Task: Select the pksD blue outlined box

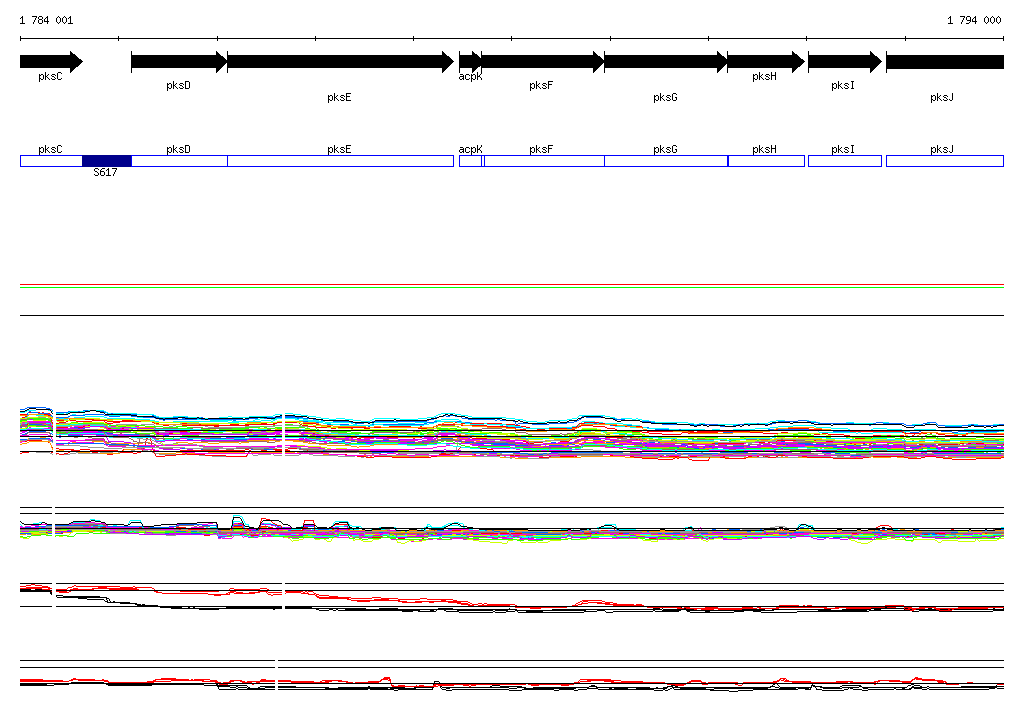Action: pyautogui.click(x=180, y=161)
